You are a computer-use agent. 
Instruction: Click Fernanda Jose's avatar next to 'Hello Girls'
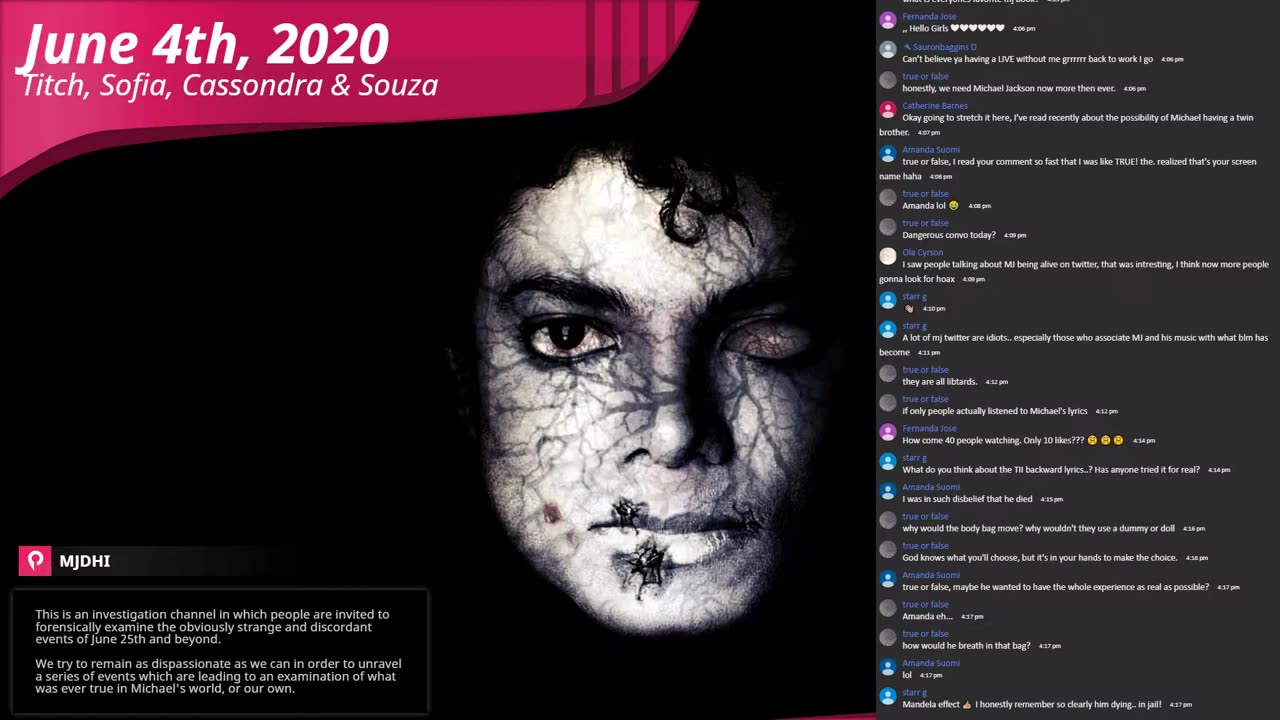888,20
